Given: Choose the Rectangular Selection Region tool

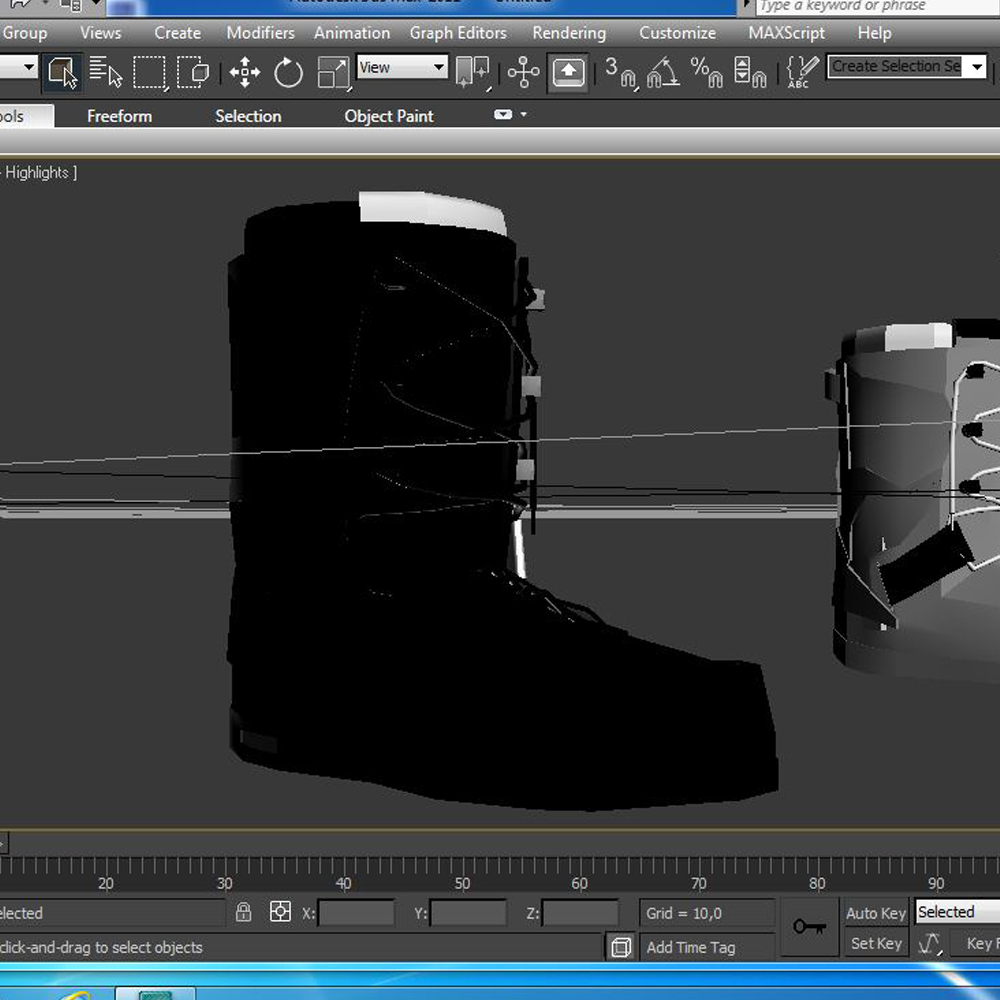Looking at the screenshot, I should pos(149,72).
